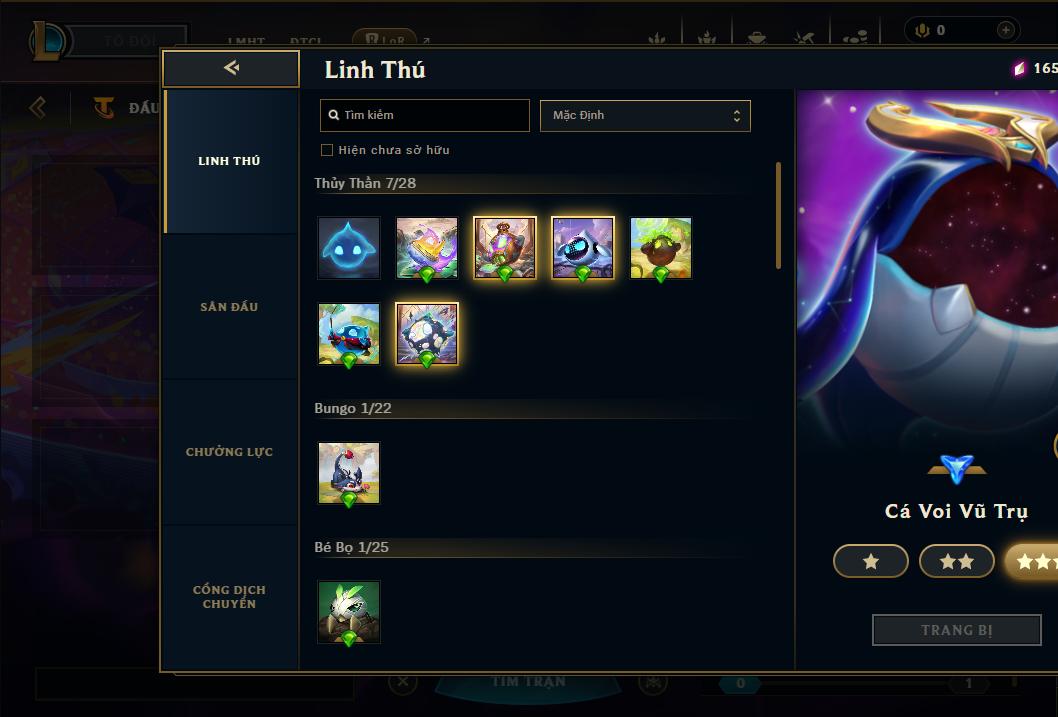Screen dimensions: 1058x717
Task: Click the search magnifier icon
Action: pos(333,115)
